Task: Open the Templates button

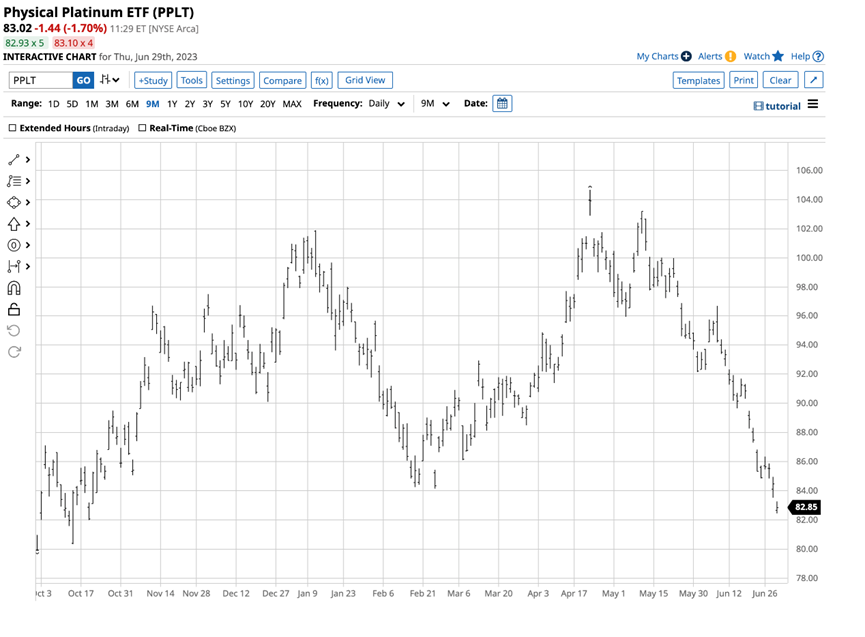Action: (x=698, y=80)
